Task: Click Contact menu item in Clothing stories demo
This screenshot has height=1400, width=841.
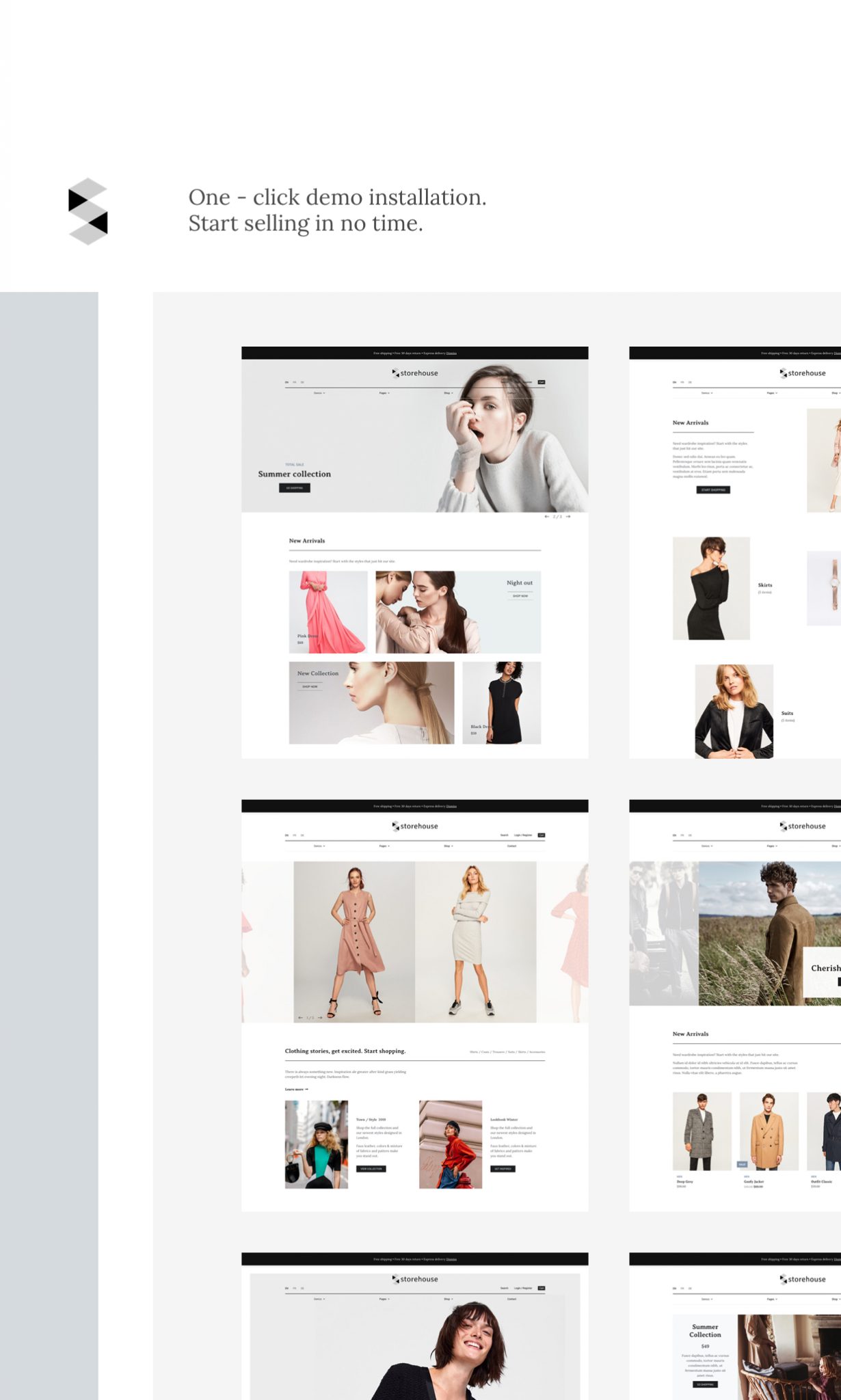Action: click(511, 846)
